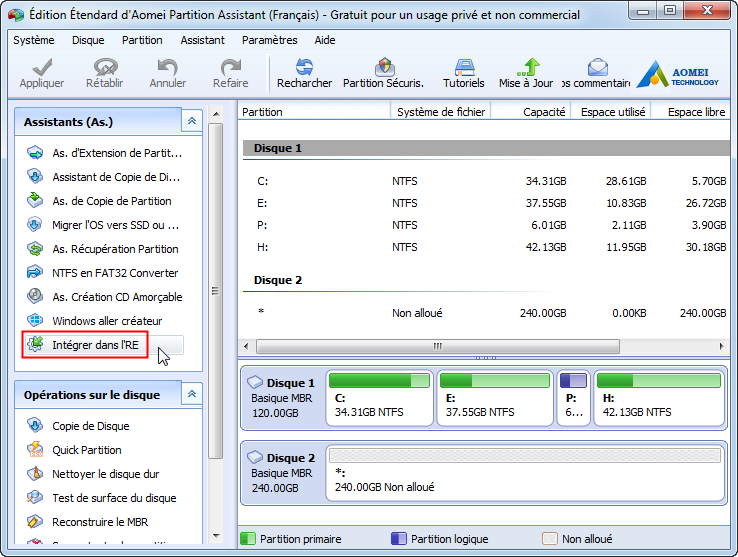Image resolution: width=738 pixels, height=557 pixels.
Task: Click the Non alloué legend swatch
Action: [x=550, y=539]
